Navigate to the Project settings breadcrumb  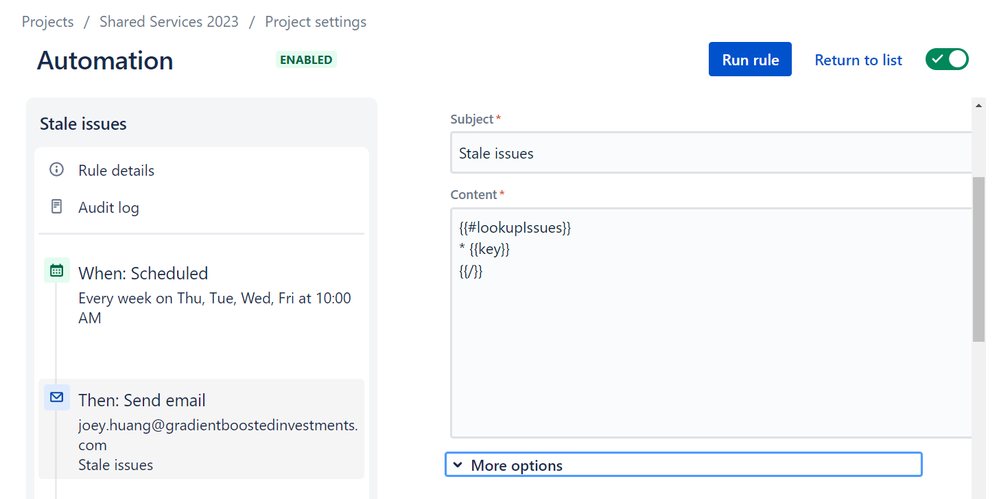pos(315,21)
